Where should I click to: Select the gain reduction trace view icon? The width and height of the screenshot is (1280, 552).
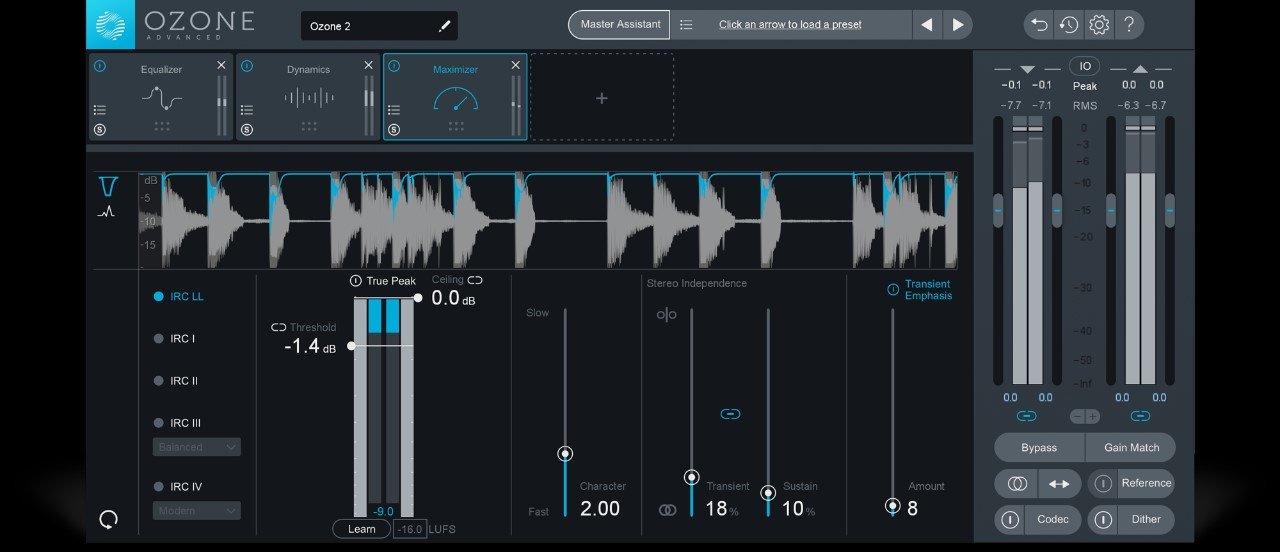108,186
